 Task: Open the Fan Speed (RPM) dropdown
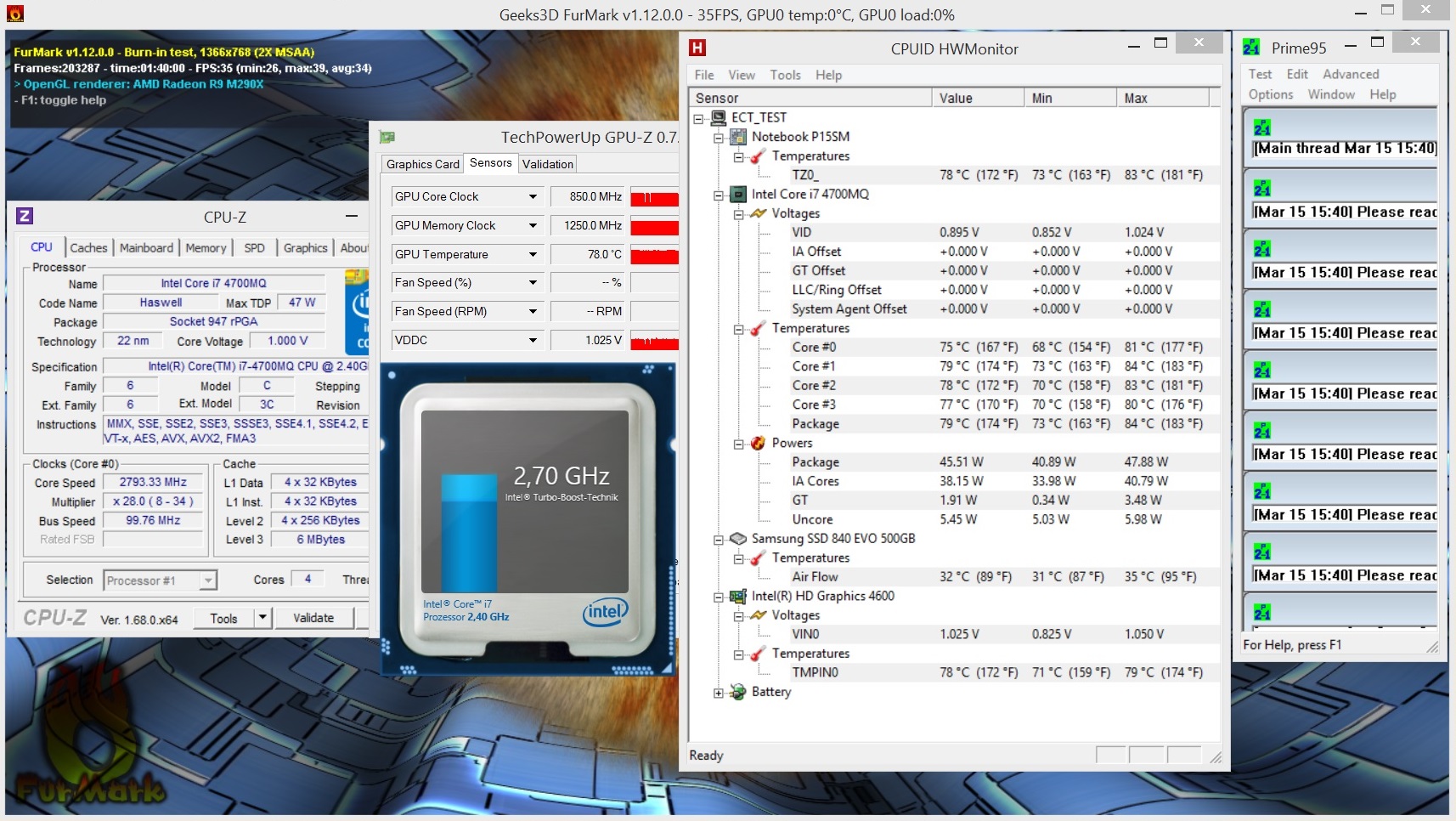533,312
